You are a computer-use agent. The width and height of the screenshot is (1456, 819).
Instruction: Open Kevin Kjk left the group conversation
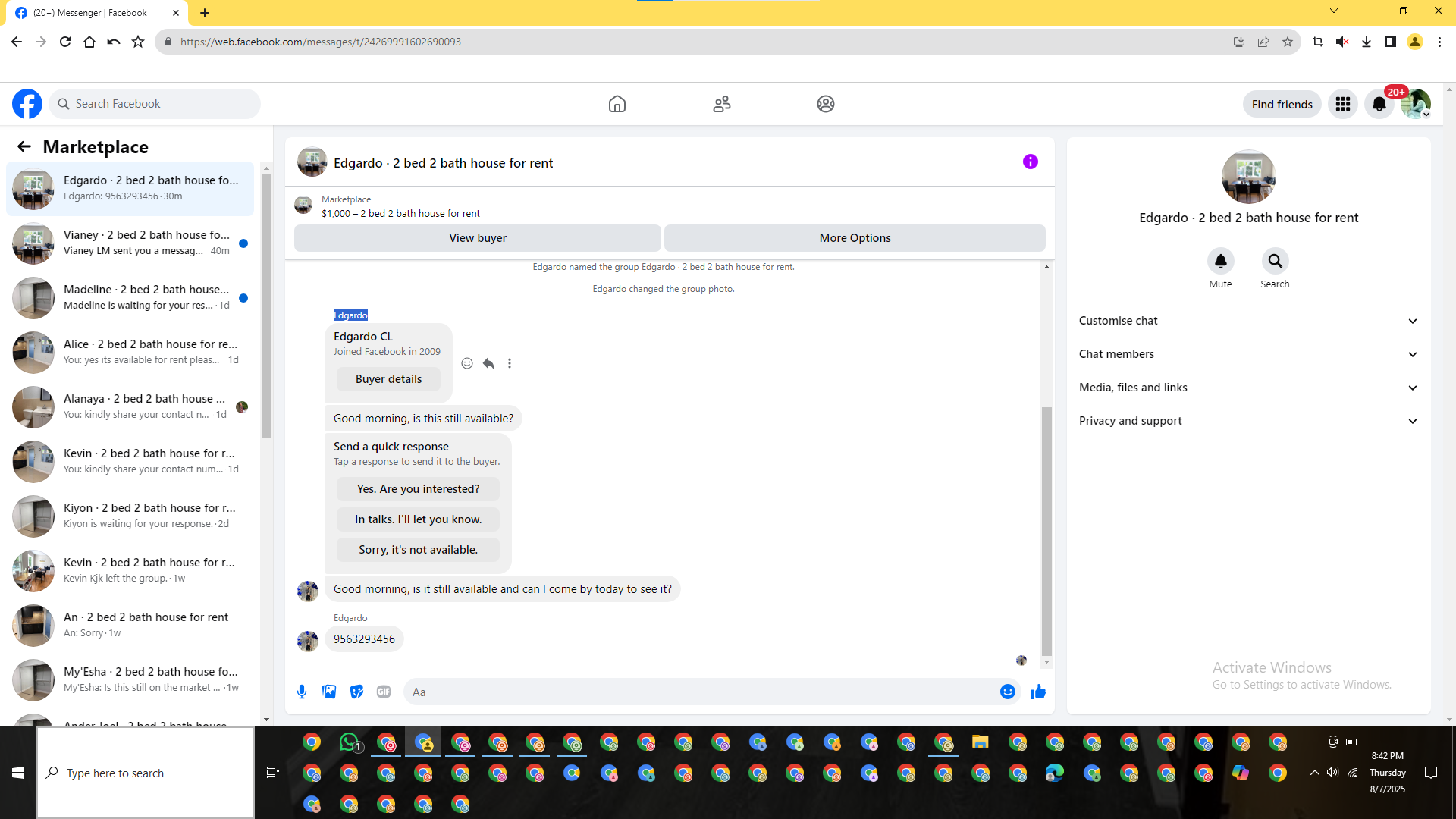pyautogui.click(x=130, y=571)
